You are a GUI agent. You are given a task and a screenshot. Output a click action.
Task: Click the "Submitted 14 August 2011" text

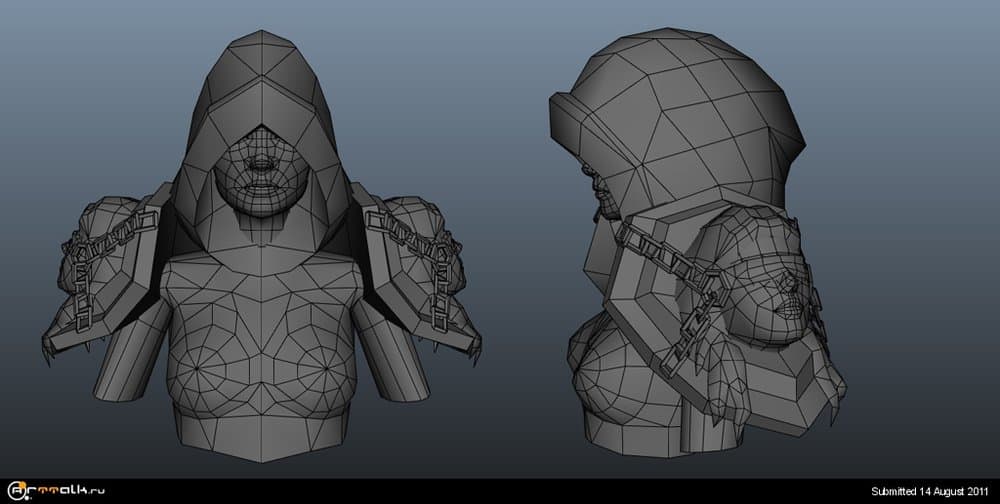[x=930, y=491]
